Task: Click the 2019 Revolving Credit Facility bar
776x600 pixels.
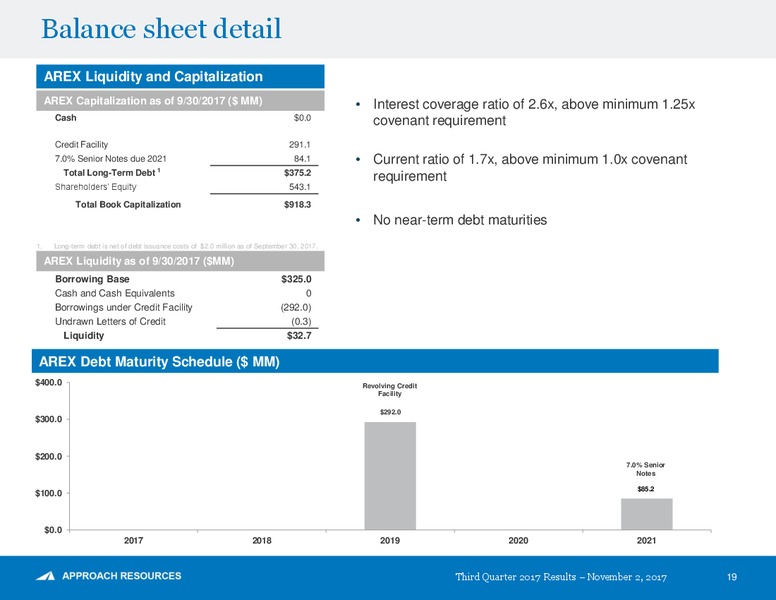Action: 390,476
